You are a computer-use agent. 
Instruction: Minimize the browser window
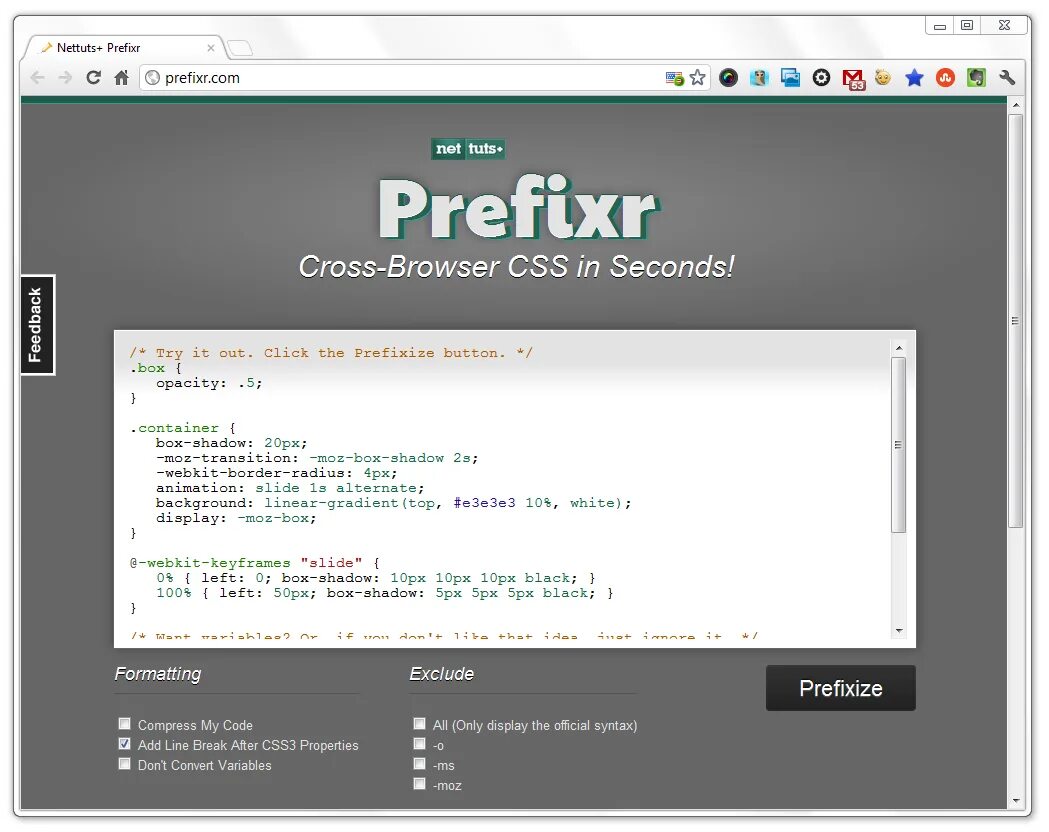[x=939, y=26]
